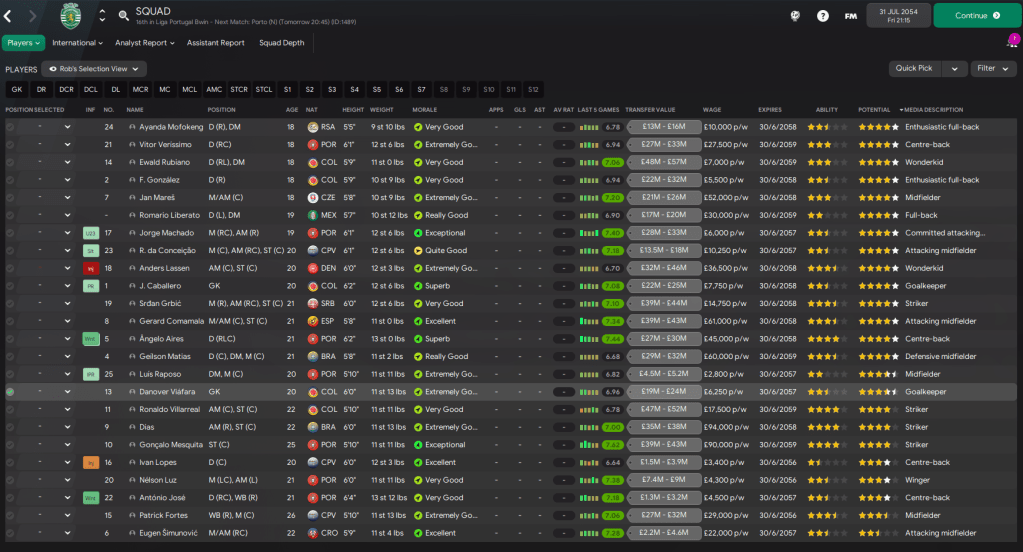Select the STCR position filter button
The width and height of the screenshot is (1023, 552).
[x=238, y=89]
